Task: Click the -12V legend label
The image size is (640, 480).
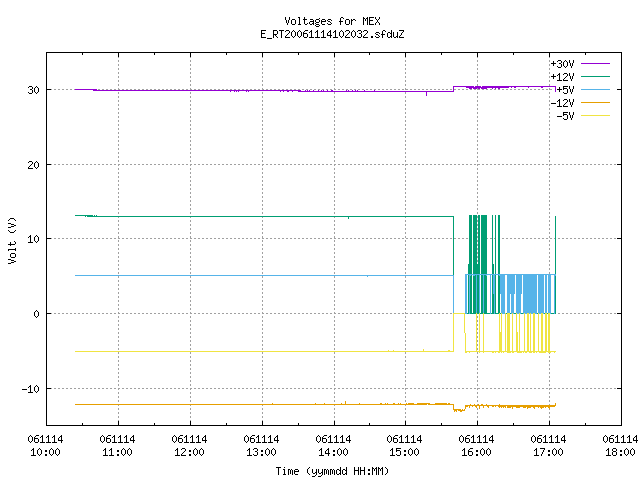Action: point(562,103)
